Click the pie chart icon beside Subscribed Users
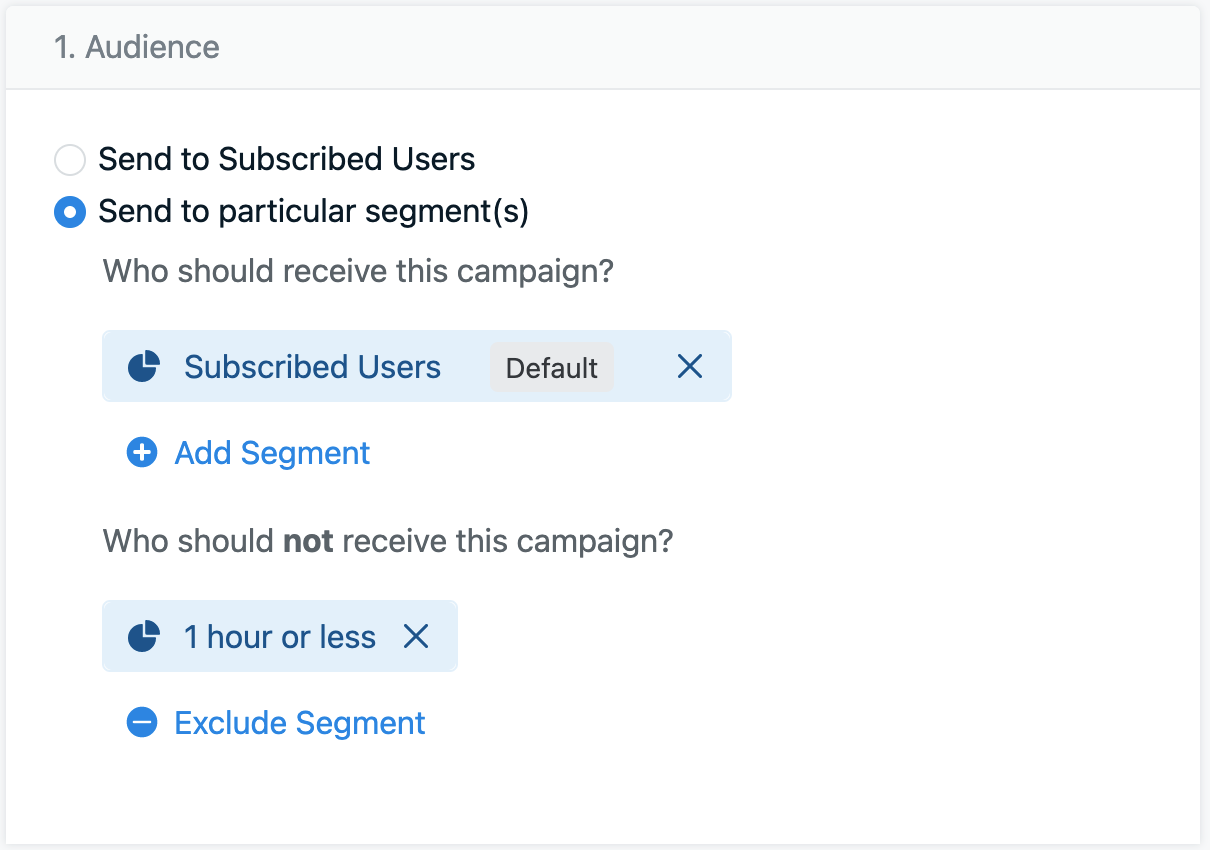 [x=144, y=367]
